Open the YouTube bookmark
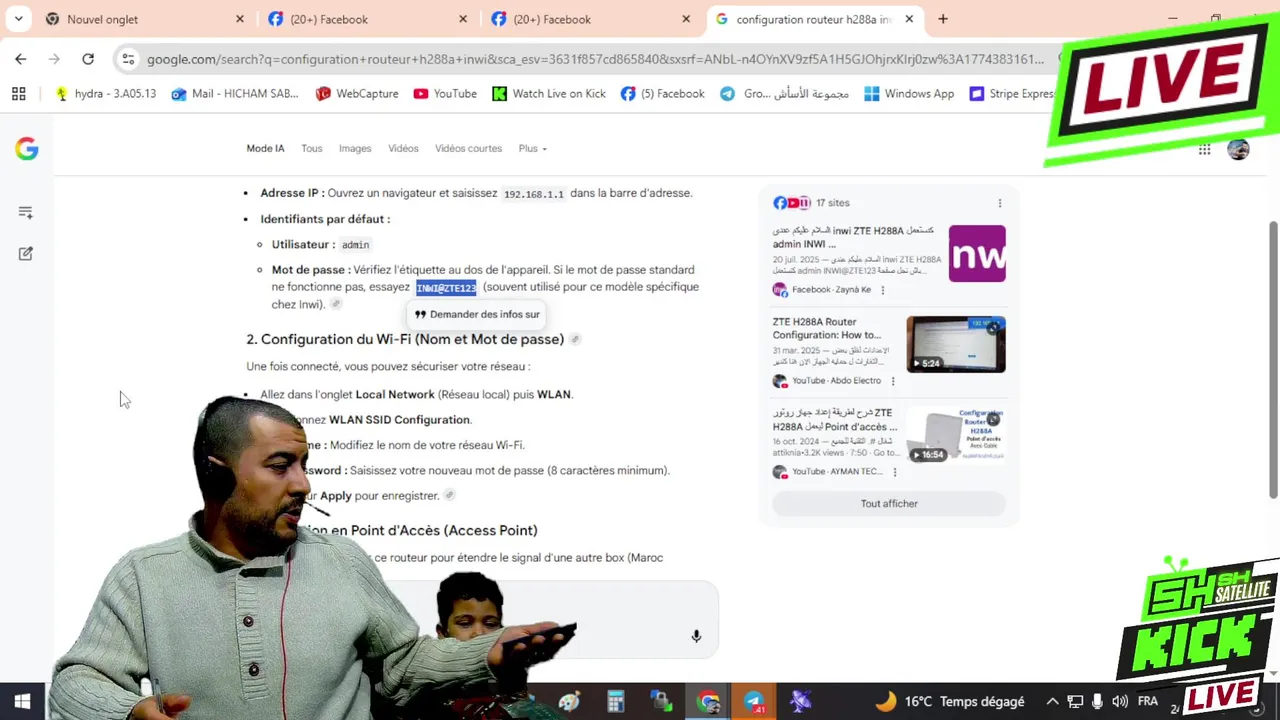1280x720 pixels. click(445, 93)
